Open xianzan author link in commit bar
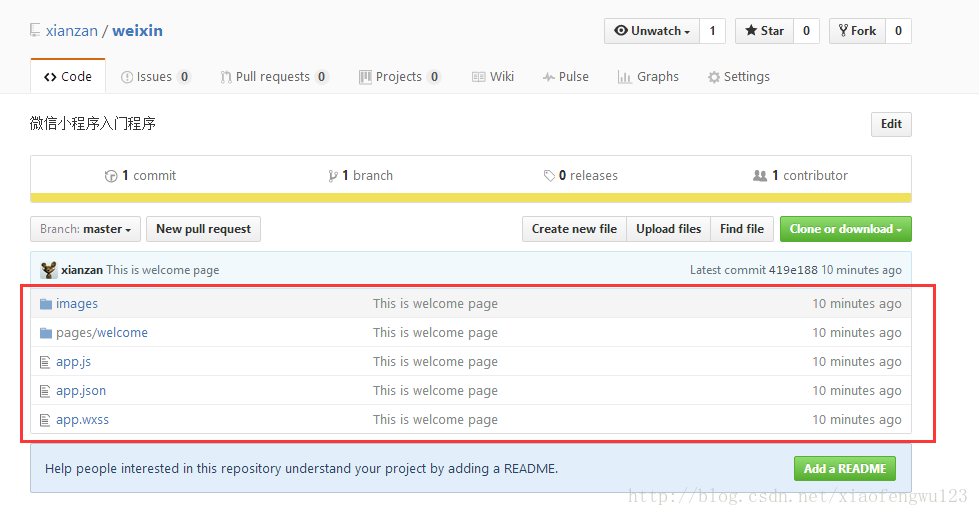Viewport: 979px width, 516px height. (82, 270)
